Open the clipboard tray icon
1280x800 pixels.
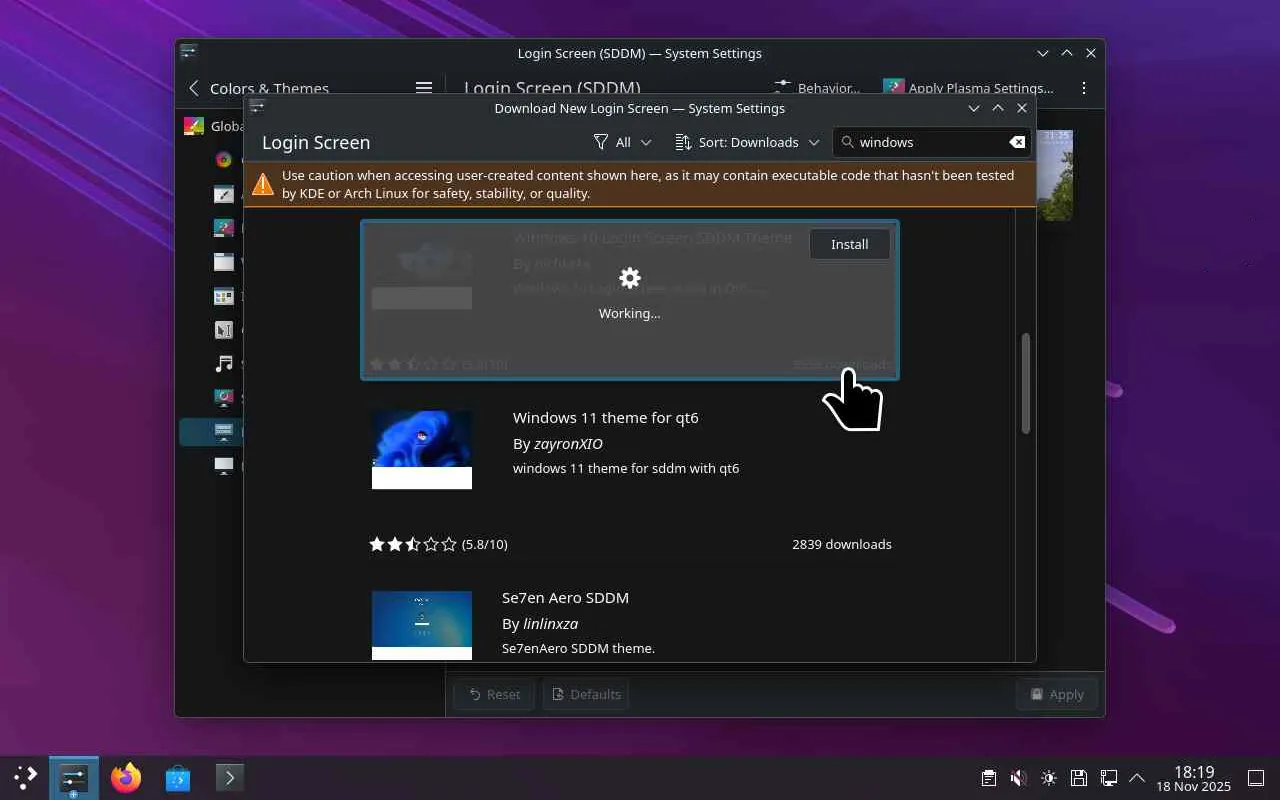988,778
